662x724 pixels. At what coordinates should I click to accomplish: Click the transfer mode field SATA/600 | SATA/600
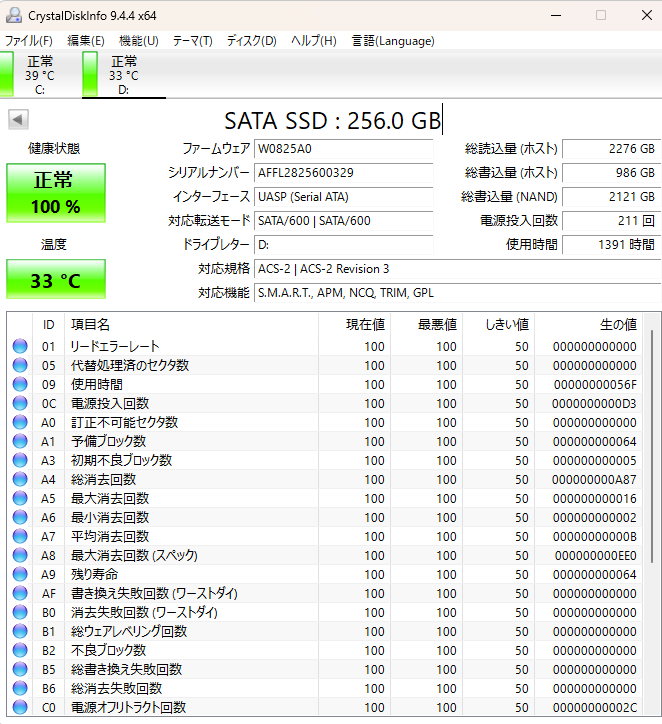(343, 221)
